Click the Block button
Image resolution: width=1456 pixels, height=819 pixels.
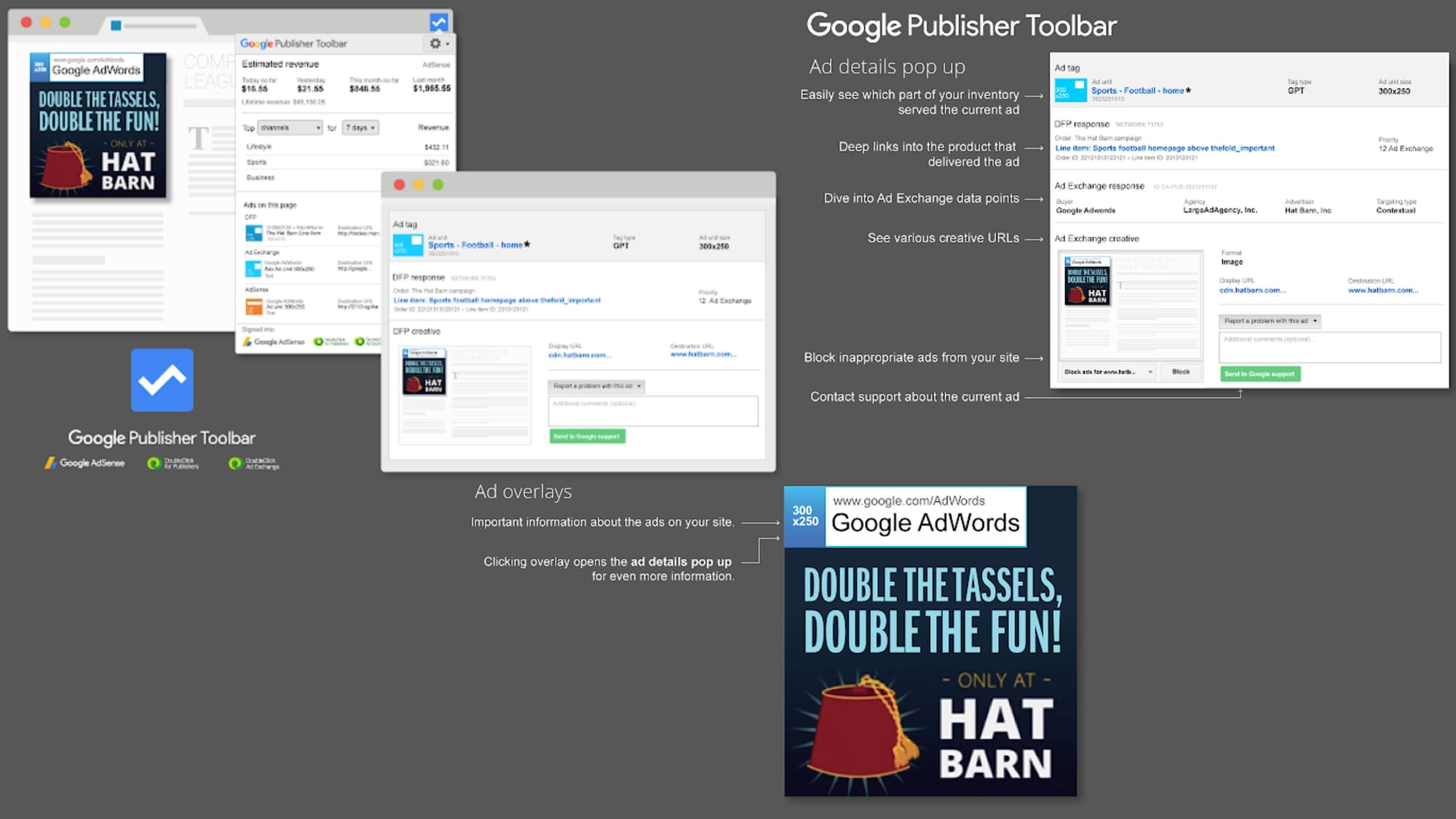[x=1181, y=372]
